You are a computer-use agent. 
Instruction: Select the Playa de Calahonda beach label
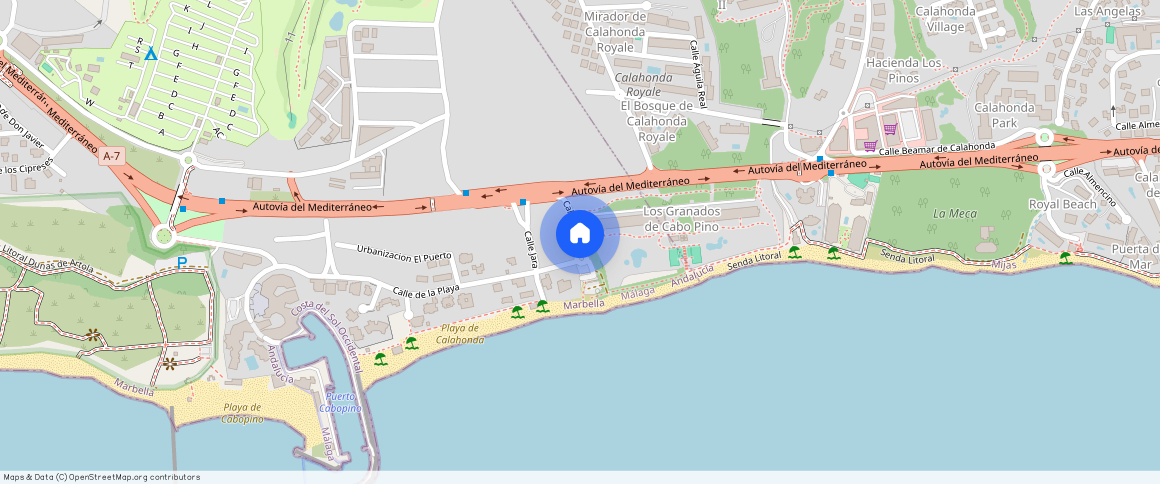click(x=460, y=334)
